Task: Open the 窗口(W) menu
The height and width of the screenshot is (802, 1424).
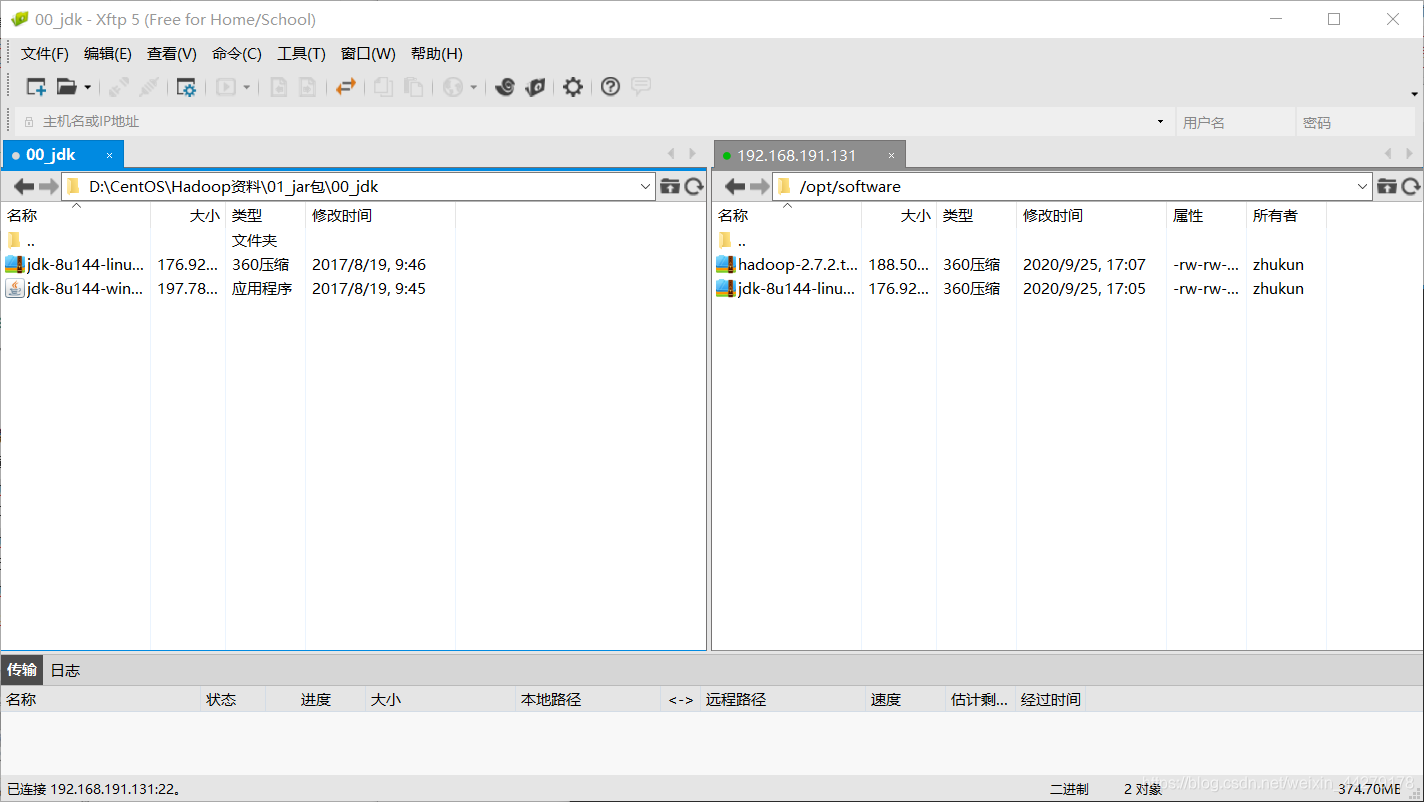Action: pyautogui.click(x=368, y=54)
